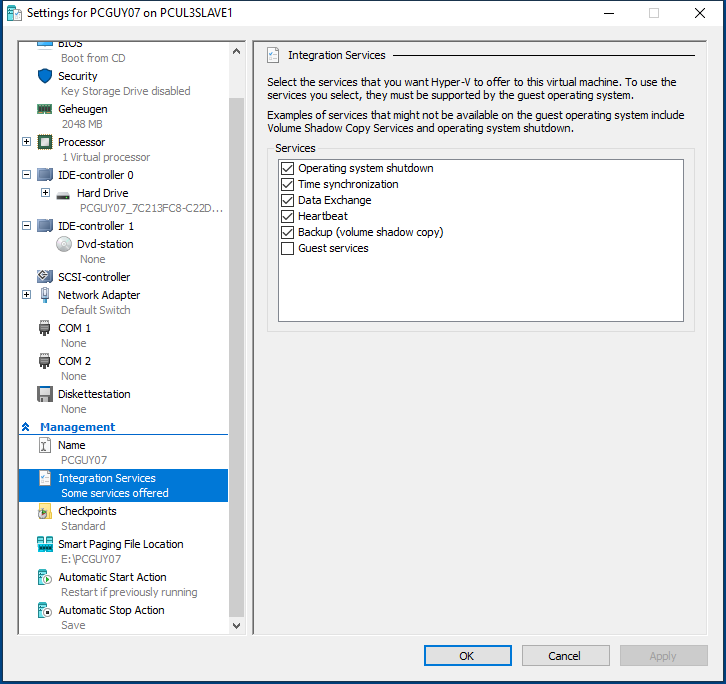Screen dimensions: 726x684
Task: Click the IDE-controller 0 icon
Action: pyautogui.click(x=45, y=175)
